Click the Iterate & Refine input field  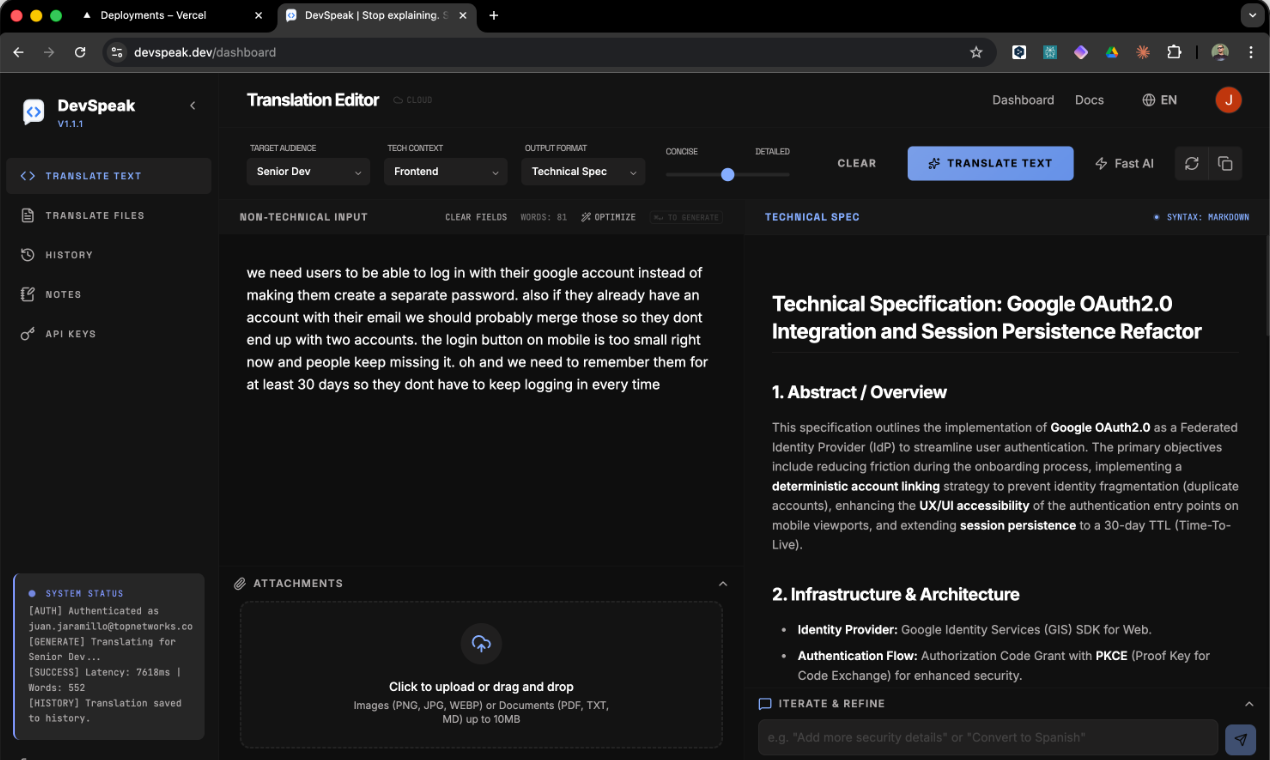pyautogui.click(x=987, y=739)
